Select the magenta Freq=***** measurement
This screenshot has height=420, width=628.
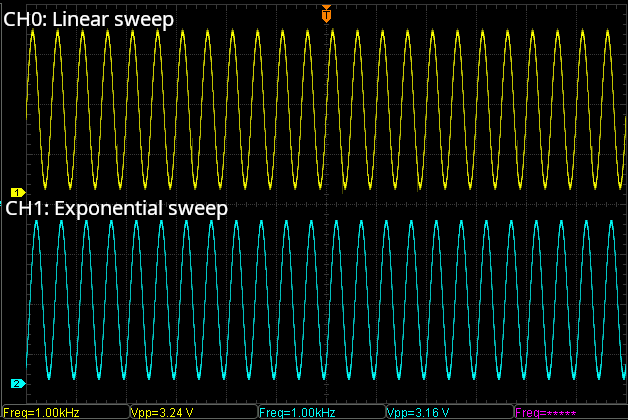point(545,413)
